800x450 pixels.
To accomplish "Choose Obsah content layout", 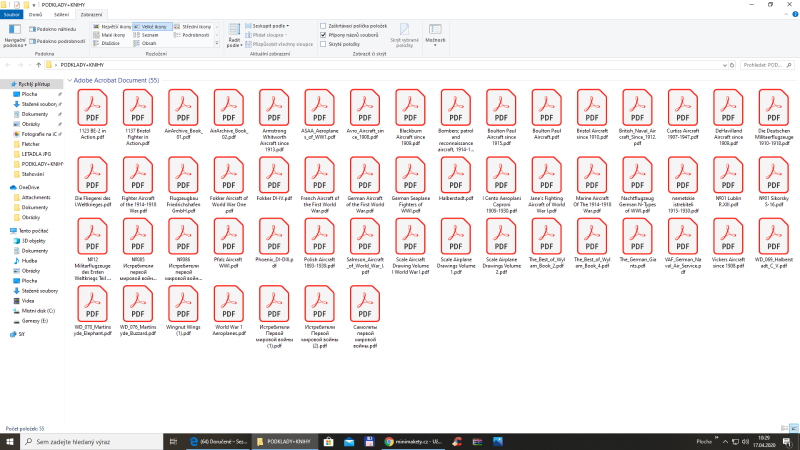I will pos(145,43).
